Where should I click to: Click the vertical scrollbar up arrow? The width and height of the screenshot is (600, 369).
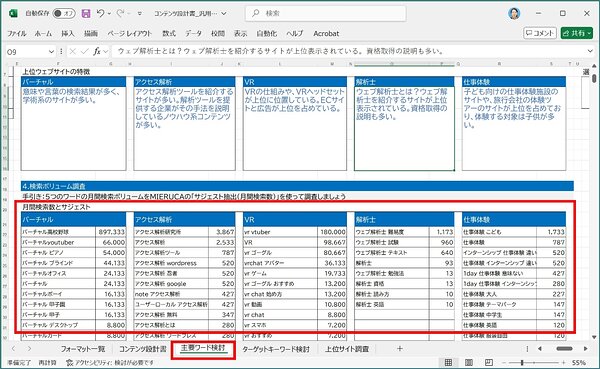[594, 66]
